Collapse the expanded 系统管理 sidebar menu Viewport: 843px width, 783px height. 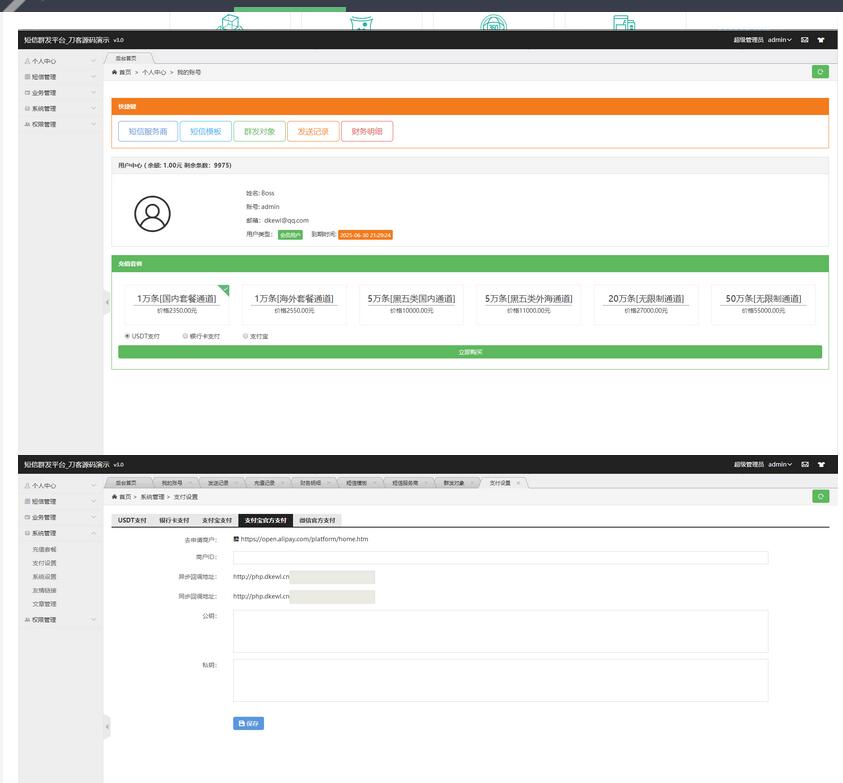pyautogui.click(x=60, y=533)
